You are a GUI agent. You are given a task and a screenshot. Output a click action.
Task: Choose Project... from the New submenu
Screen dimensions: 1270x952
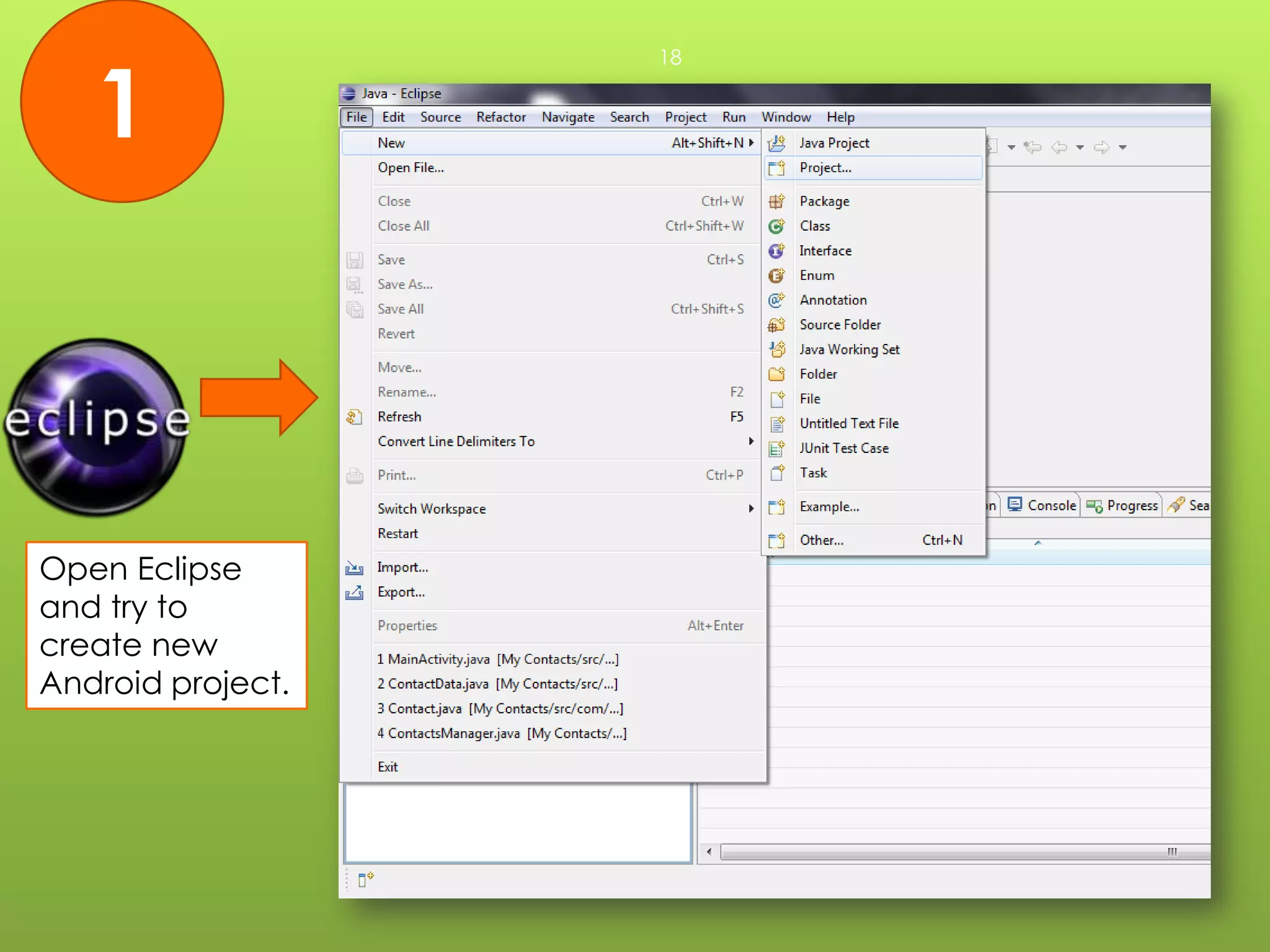(874, 168)
